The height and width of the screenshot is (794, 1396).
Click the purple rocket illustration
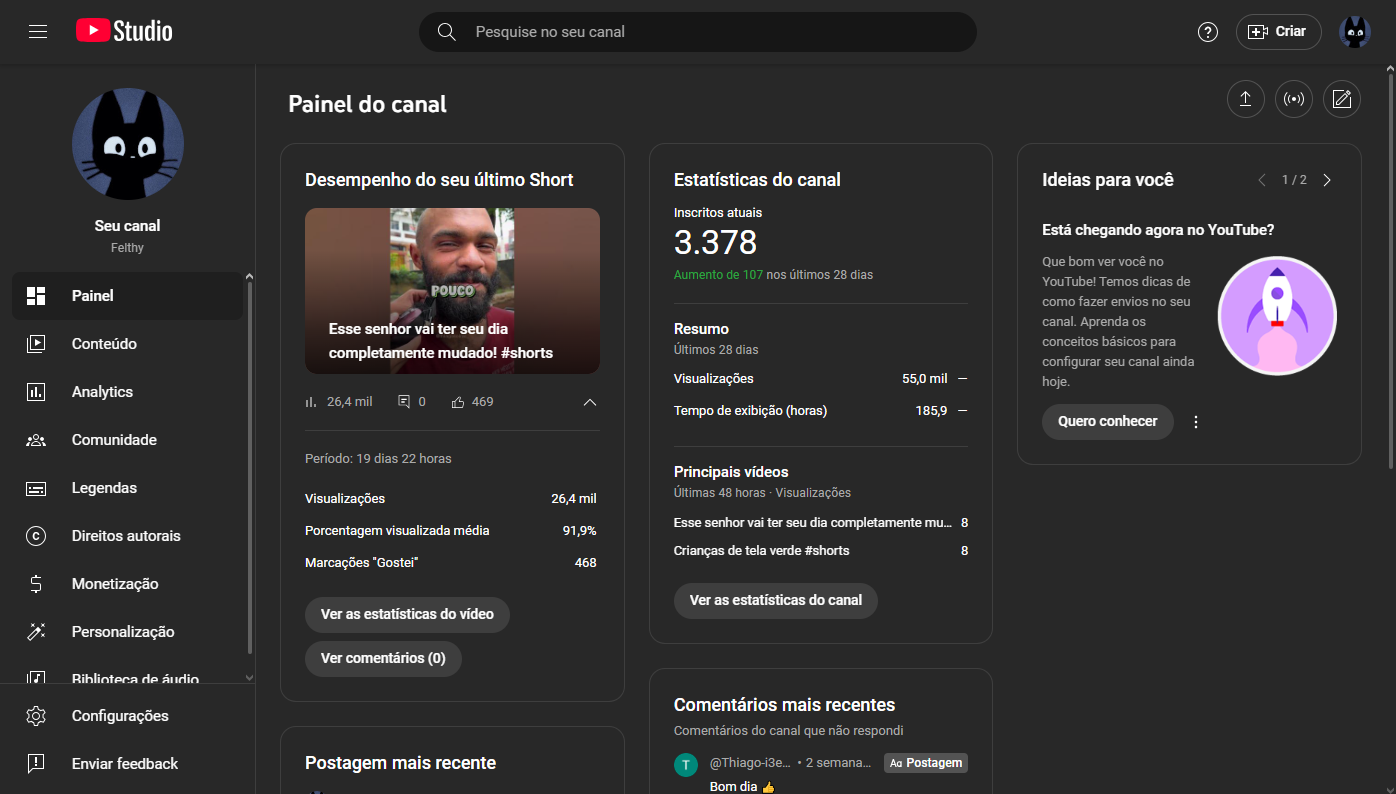[x=1277, y=316]
